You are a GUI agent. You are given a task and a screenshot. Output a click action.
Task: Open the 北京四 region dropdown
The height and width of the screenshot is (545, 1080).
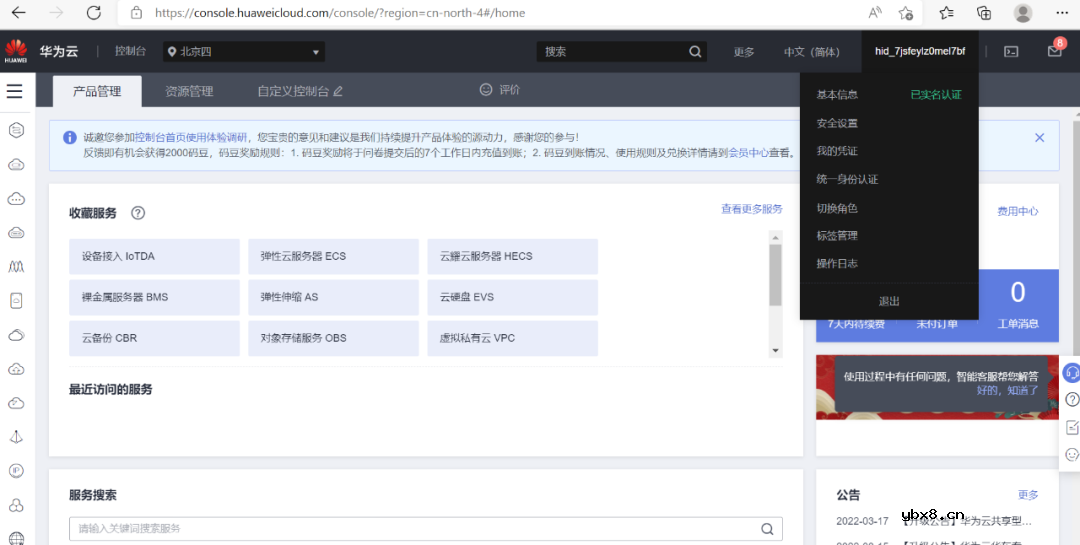click(244, 52)
